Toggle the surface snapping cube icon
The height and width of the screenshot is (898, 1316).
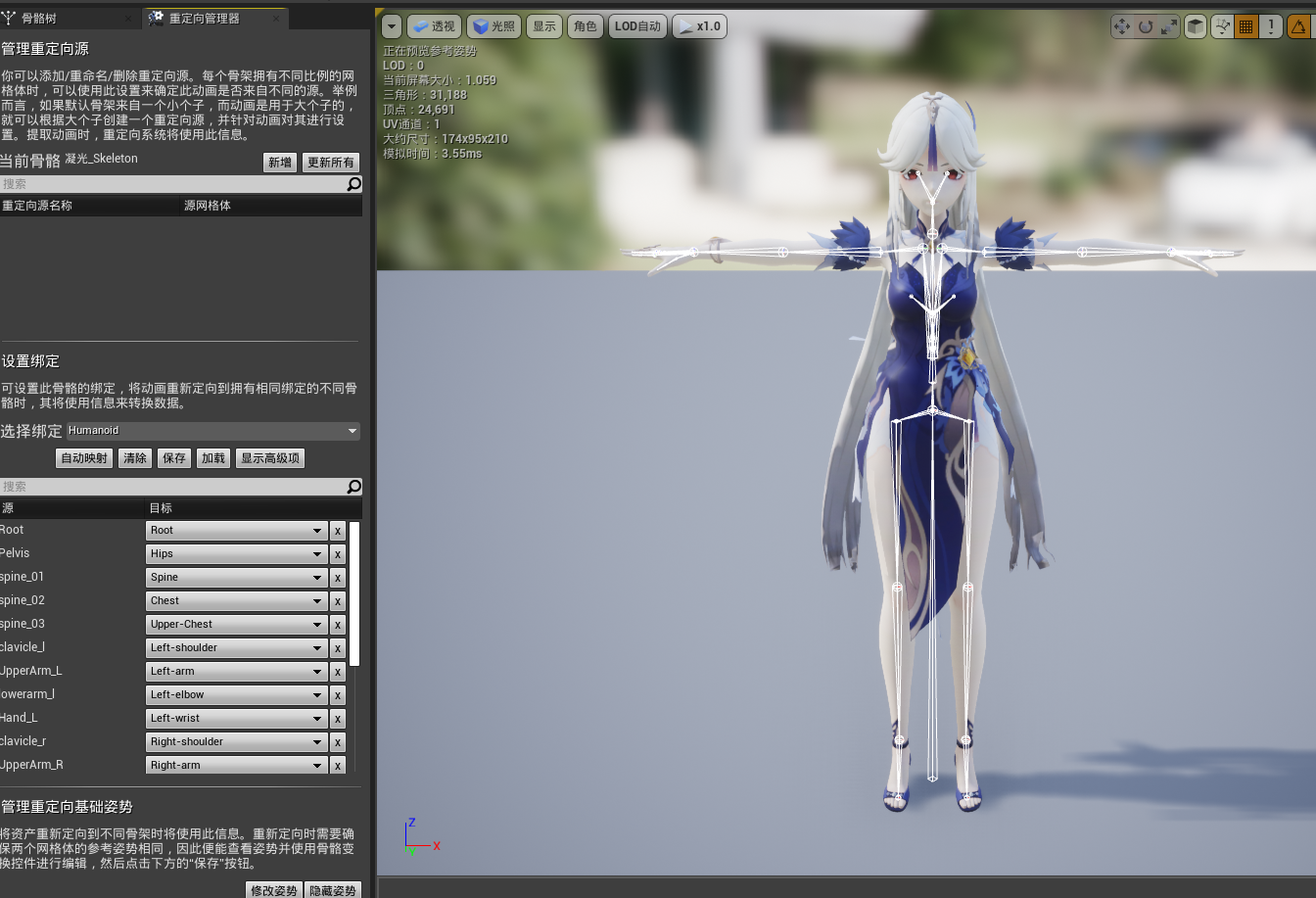1196,26
